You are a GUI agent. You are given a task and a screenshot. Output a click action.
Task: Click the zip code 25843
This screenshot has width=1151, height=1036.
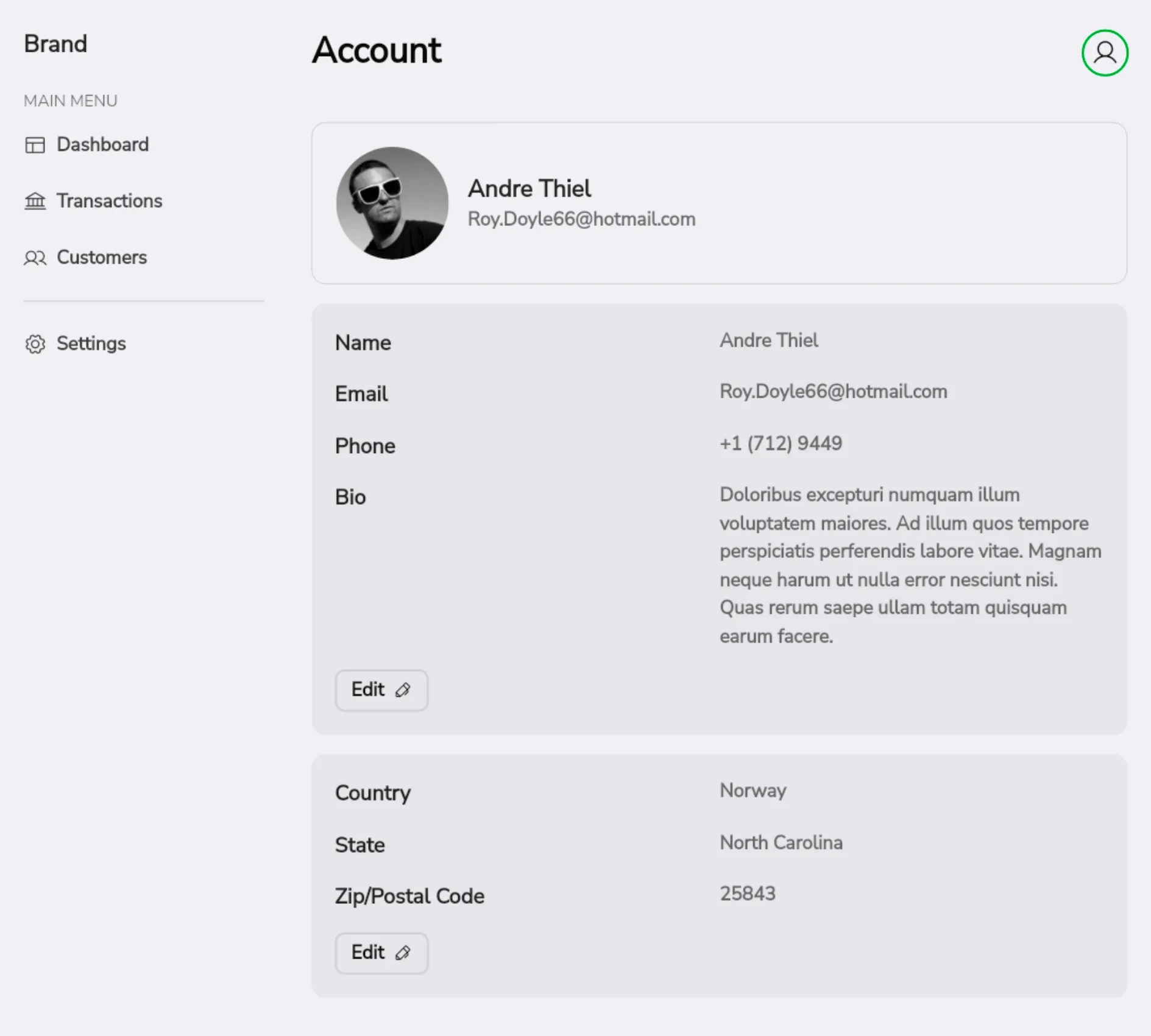coord(747,893)
